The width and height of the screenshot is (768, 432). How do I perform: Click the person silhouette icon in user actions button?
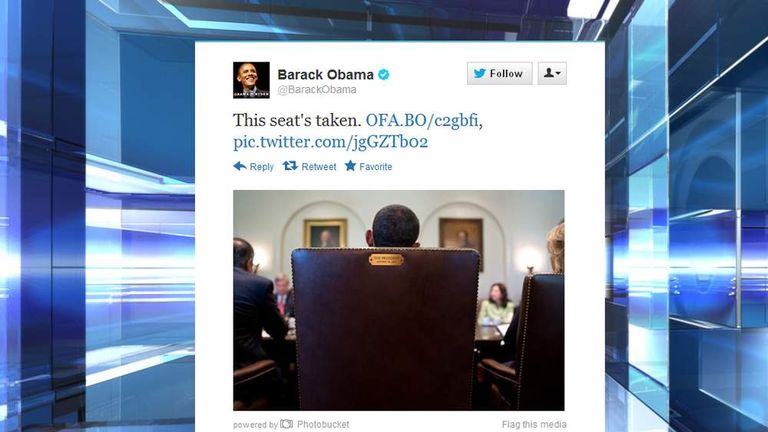coord(549,73)
